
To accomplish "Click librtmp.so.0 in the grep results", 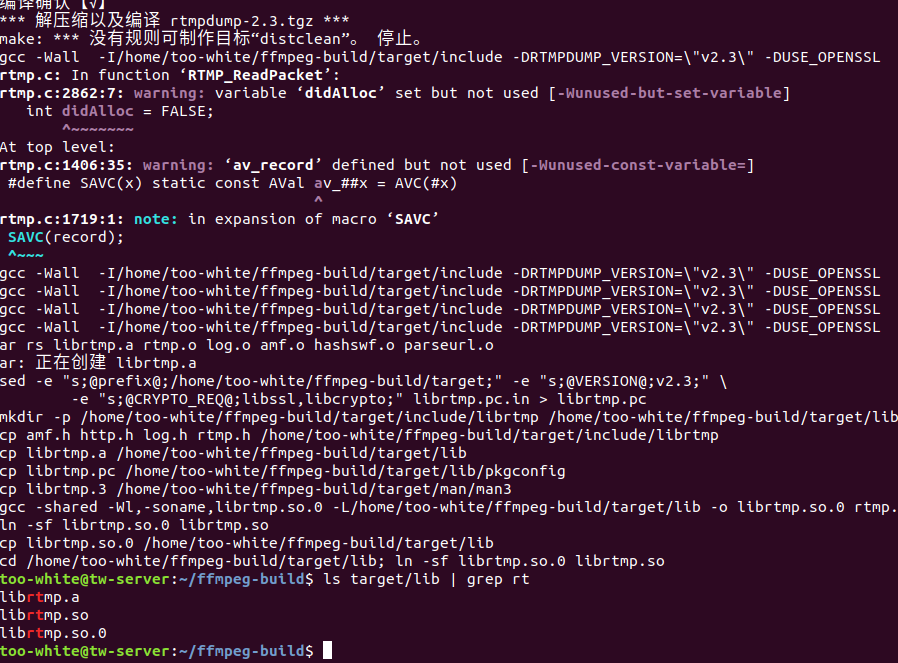I will (x=53, y=633).
